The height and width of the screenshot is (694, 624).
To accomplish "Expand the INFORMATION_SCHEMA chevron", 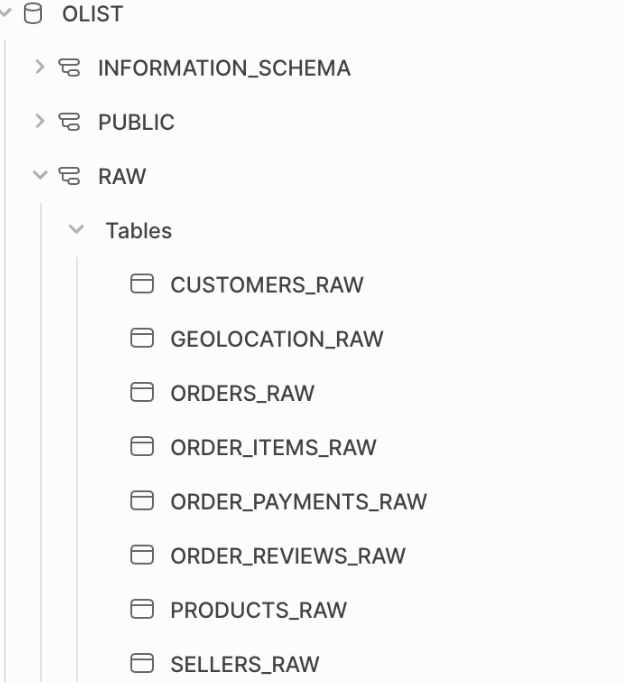I will (40, 67).
